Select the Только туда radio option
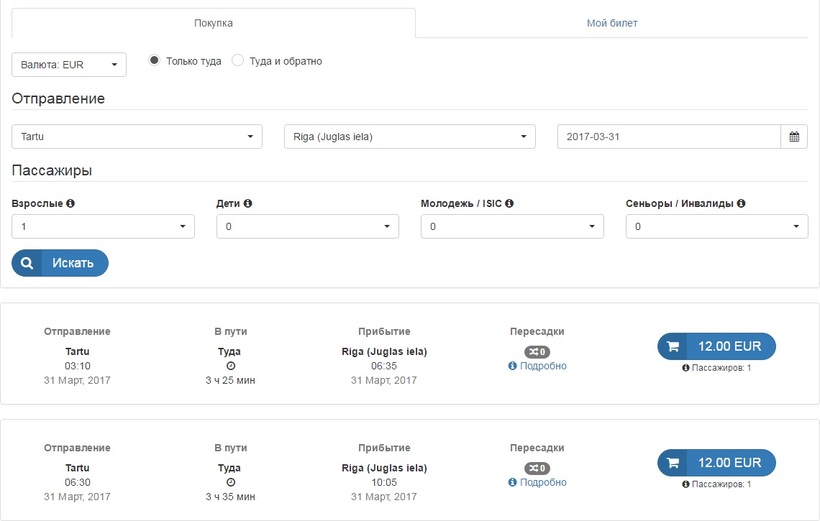Image resolution: width=820 pixels, height=521 pixels. (x=154, y=61)
